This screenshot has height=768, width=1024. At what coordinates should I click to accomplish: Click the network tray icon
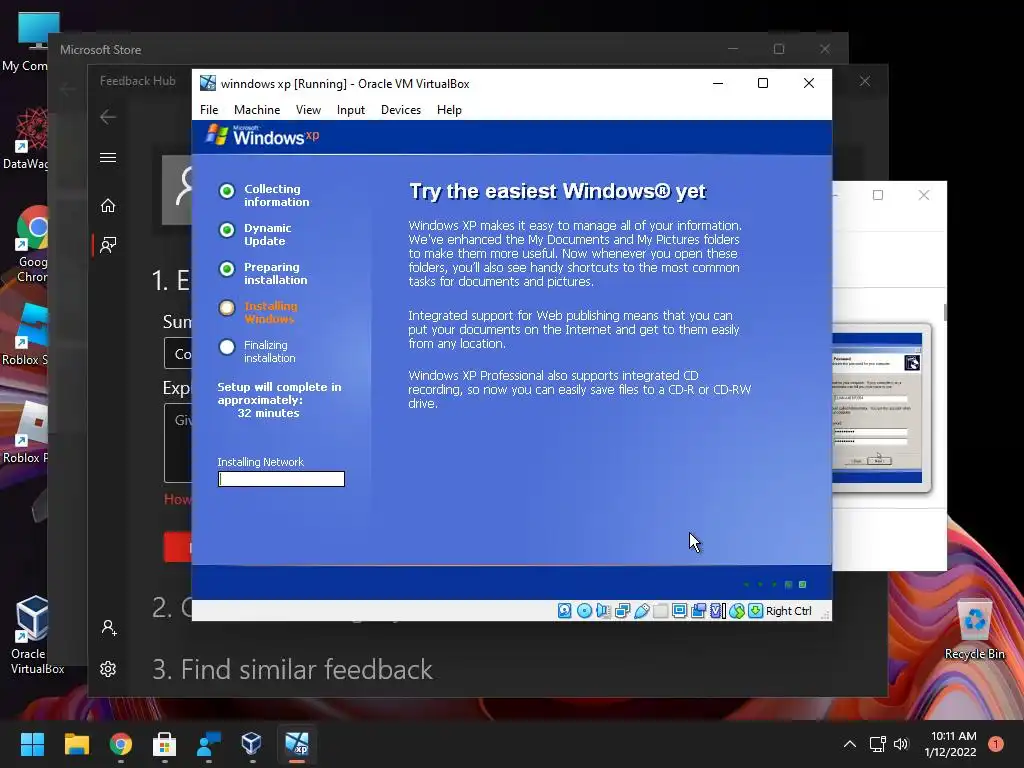click(877, 744)
